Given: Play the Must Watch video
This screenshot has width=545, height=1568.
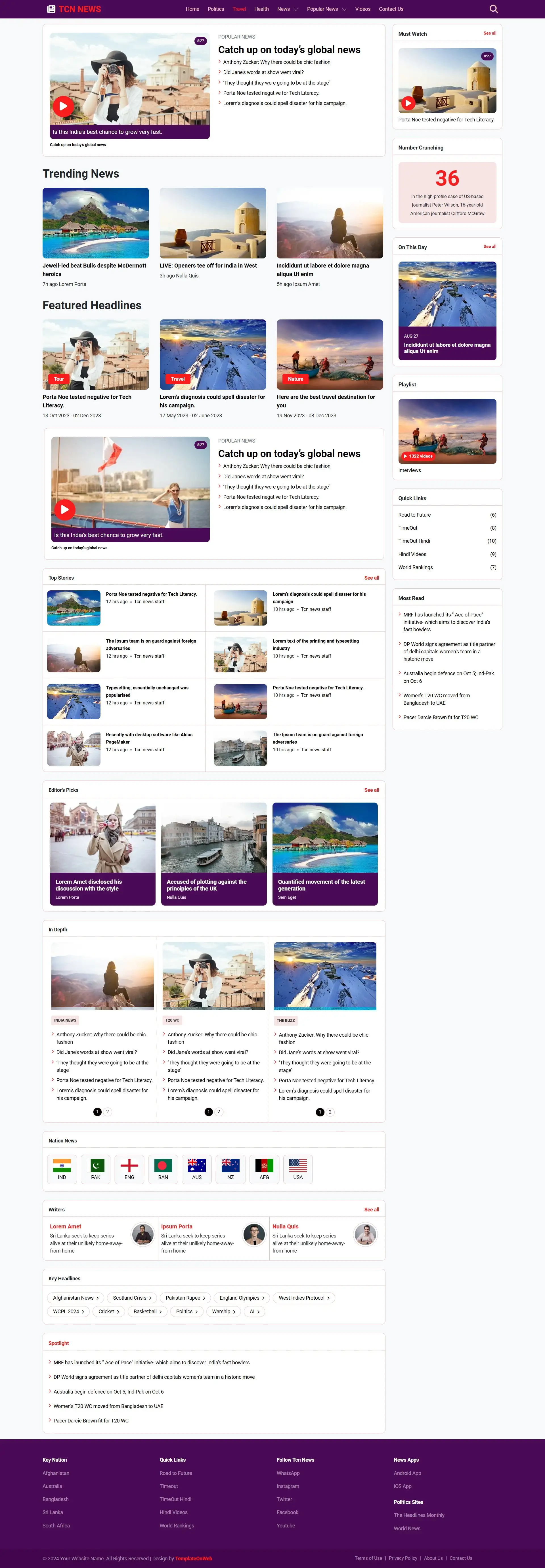Looking at the screenshot, I should coord(408,103).
